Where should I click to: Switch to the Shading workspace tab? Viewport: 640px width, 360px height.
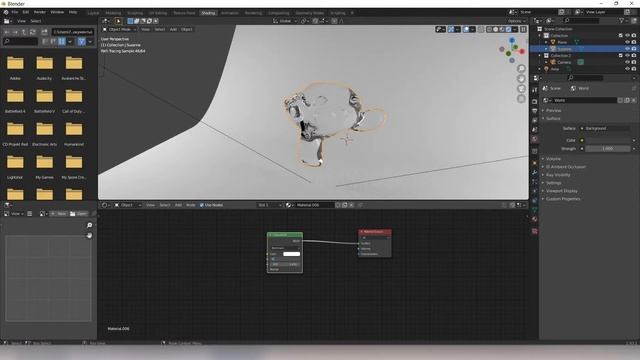208,13
